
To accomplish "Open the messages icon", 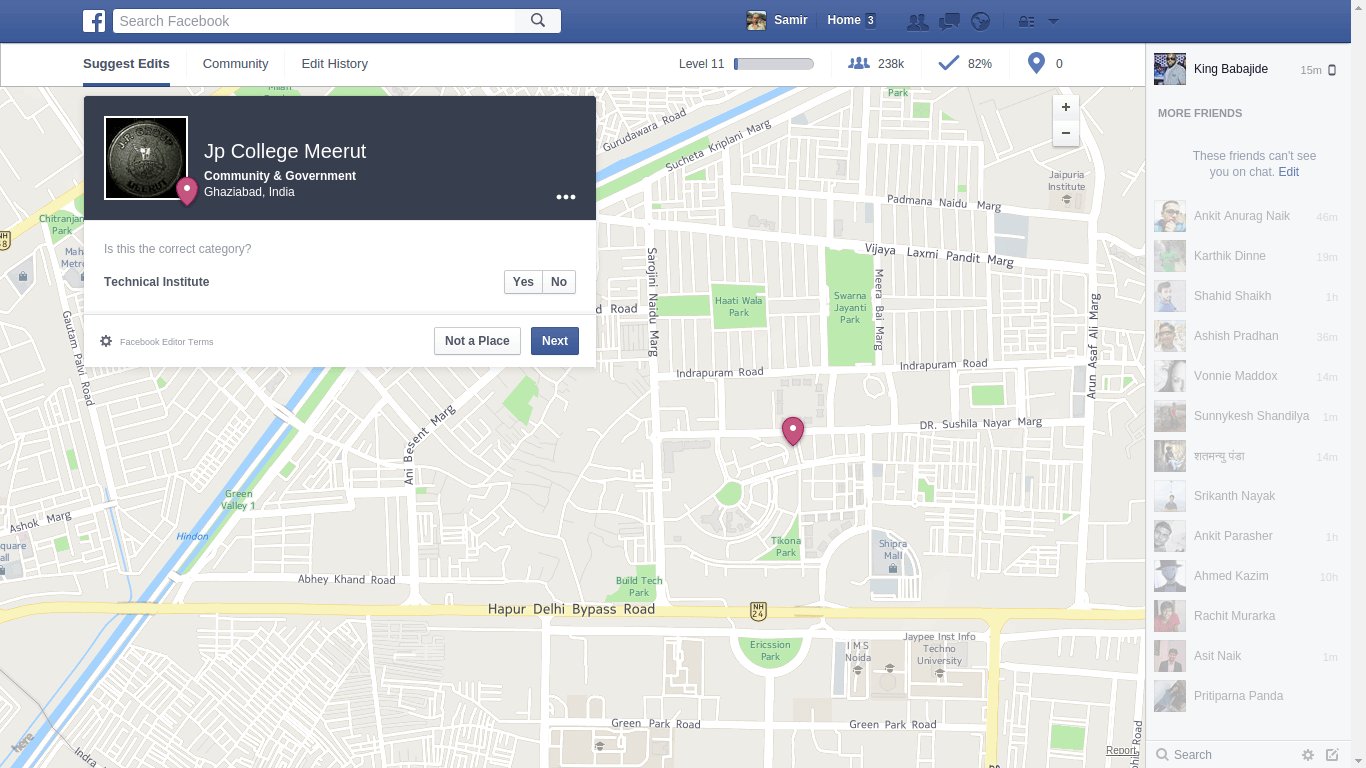I will (x=949, y=21).
